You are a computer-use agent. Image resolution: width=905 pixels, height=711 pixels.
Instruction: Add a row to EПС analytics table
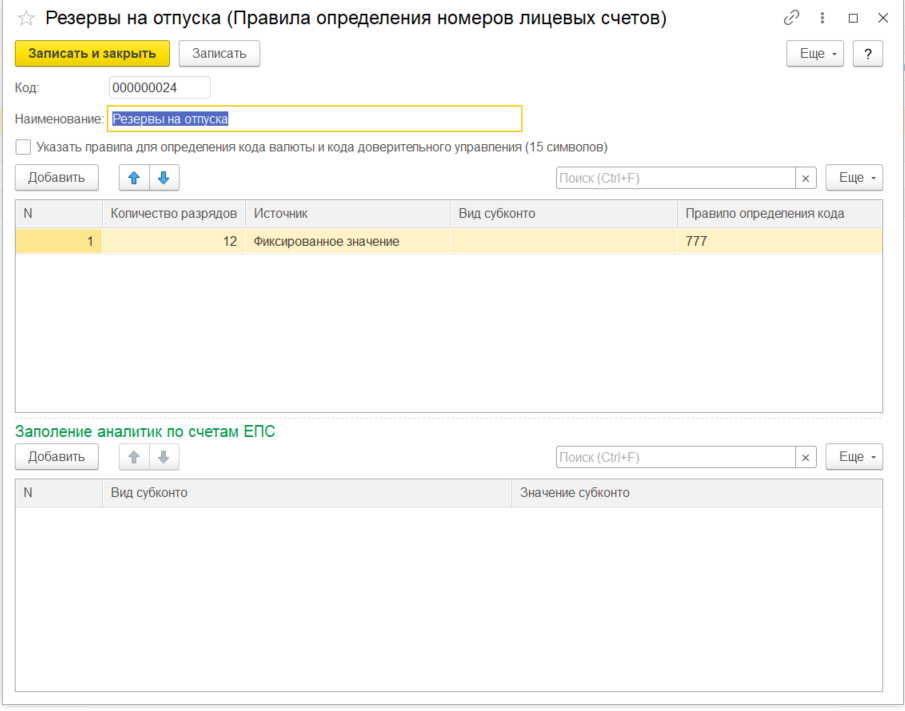57,456
